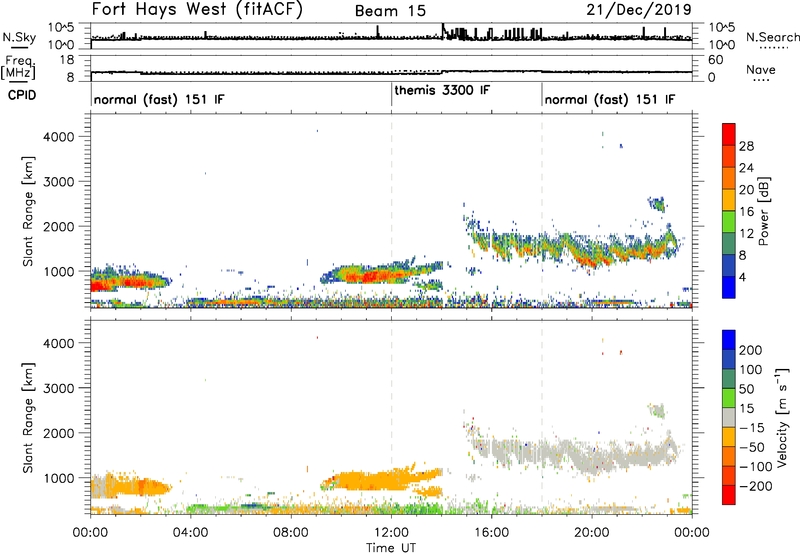800x554 pixels.
Task: Click the '16' power scale value
Action: click(x=746, y=212)
